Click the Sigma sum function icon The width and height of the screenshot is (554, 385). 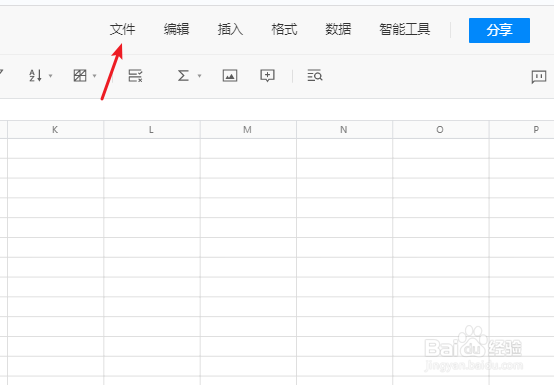tap(183, 76)
